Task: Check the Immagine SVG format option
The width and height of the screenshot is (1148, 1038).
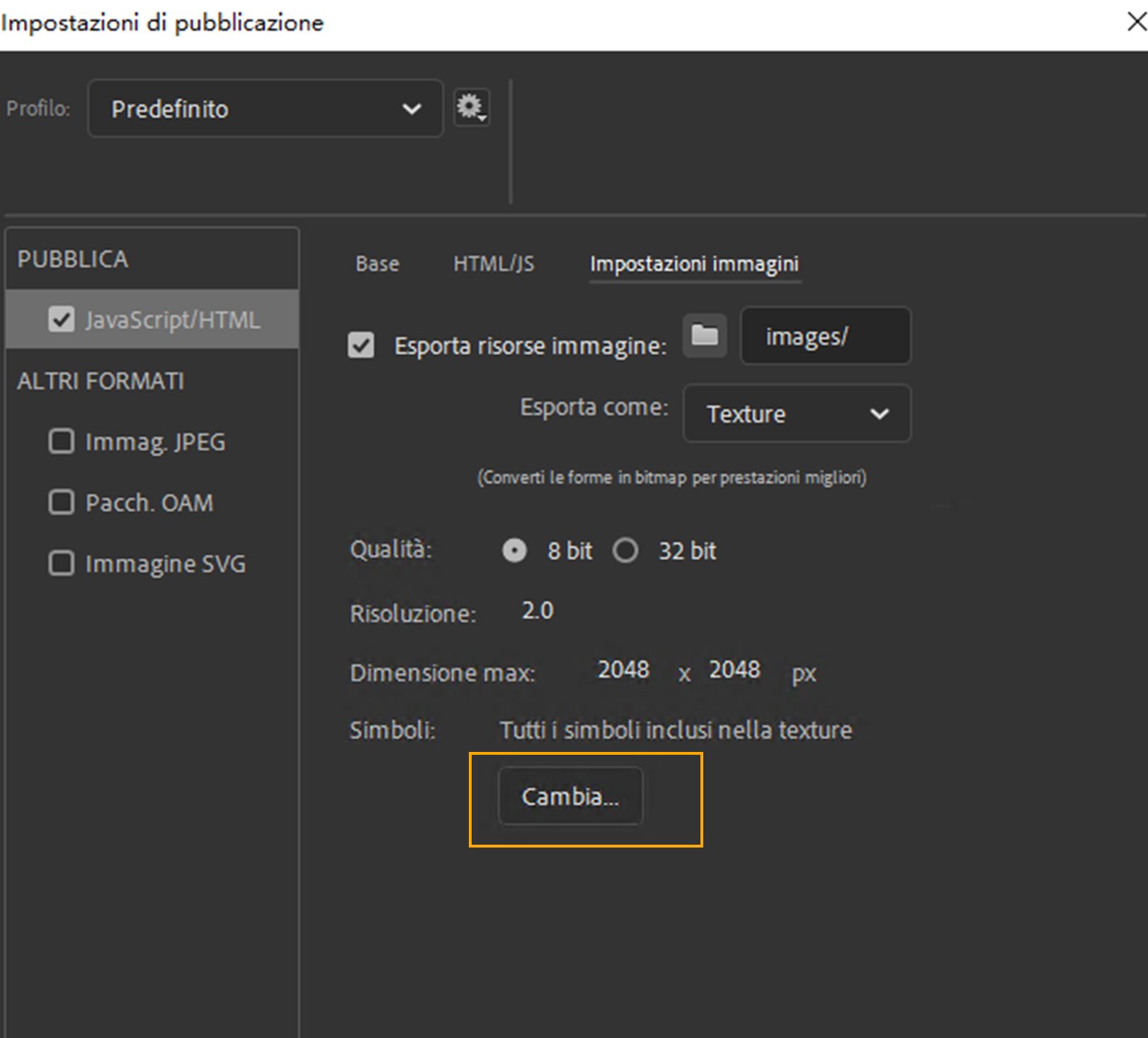Action: click(x=62, y=564)
